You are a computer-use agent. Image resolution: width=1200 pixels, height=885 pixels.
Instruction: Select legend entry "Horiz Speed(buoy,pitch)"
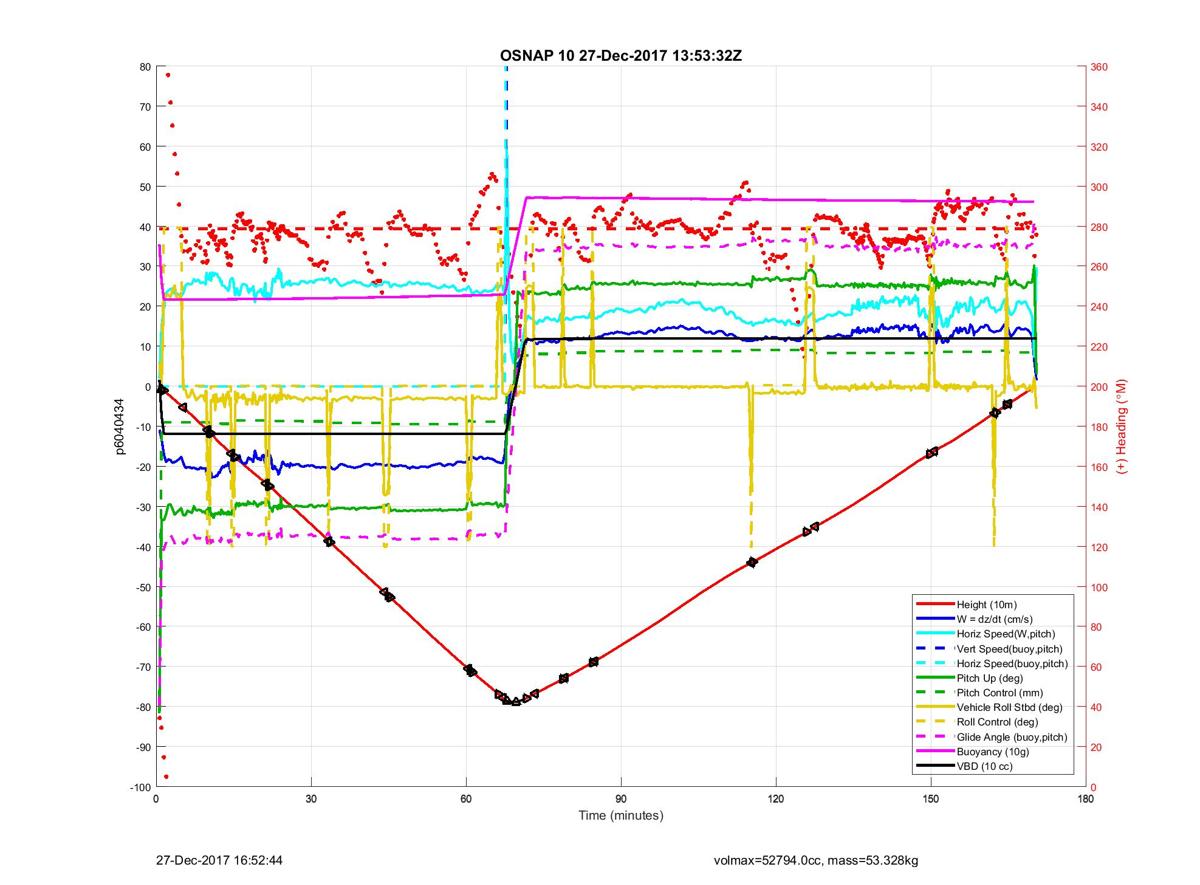tap(1012, 663)
